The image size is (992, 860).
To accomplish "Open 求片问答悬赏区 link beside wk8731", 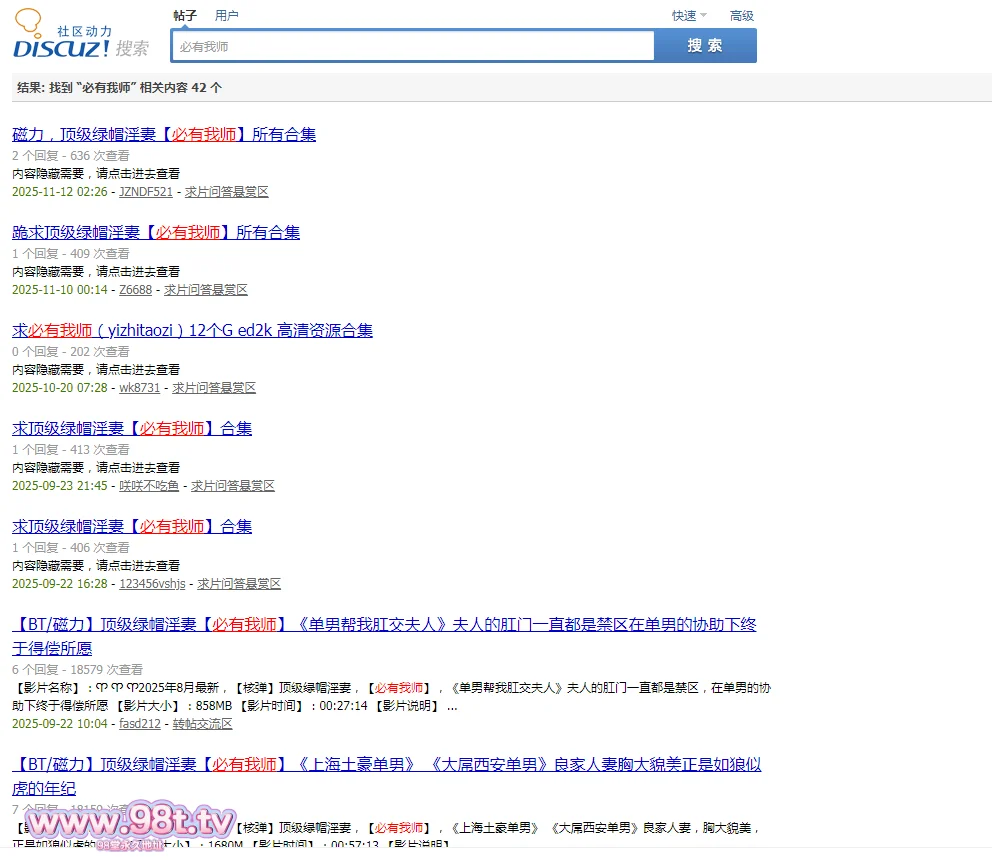I will click(x=214, y=388).
